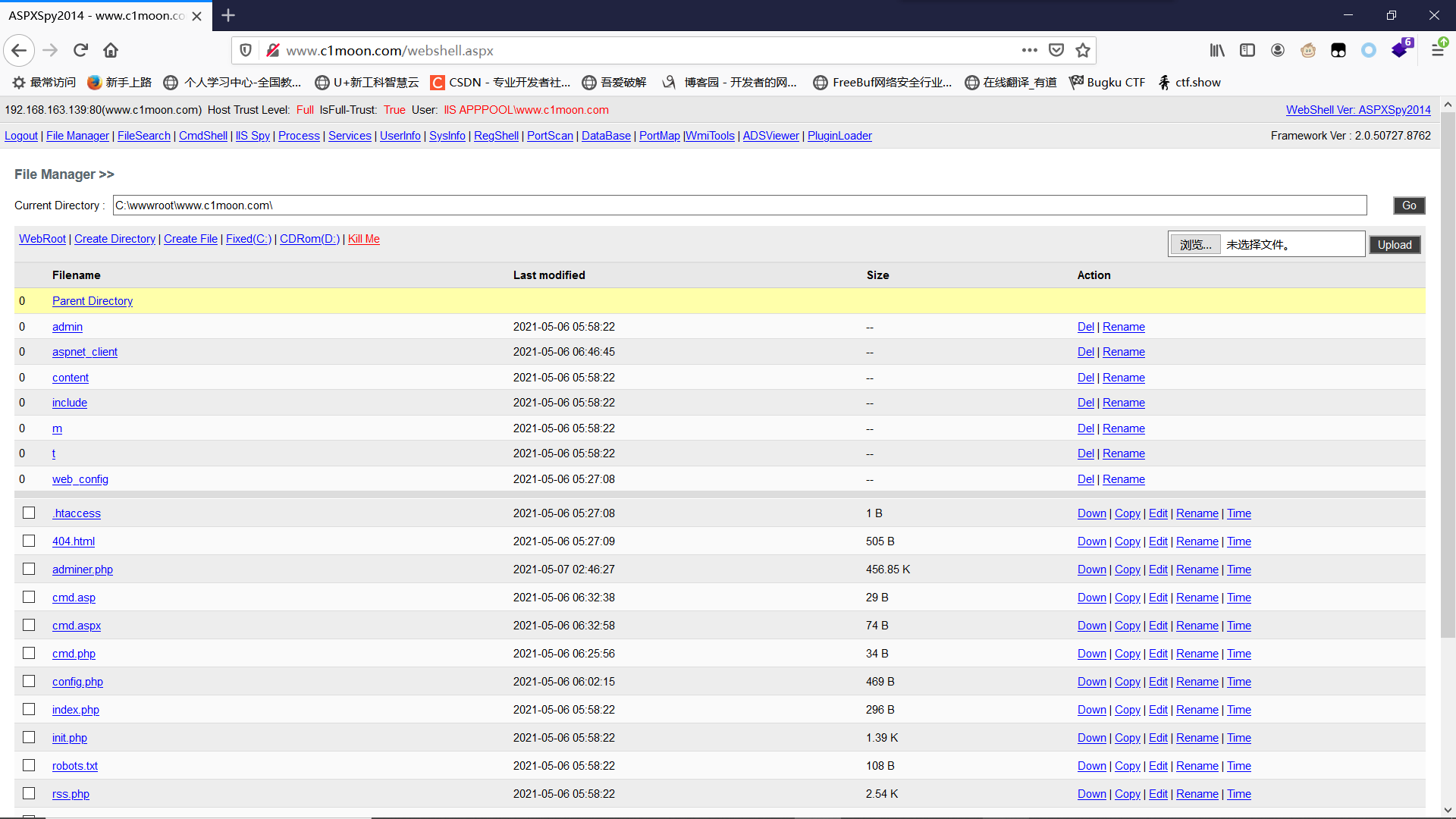
Task: Click the blue circle extension icon
Action: click(1369, 50)
